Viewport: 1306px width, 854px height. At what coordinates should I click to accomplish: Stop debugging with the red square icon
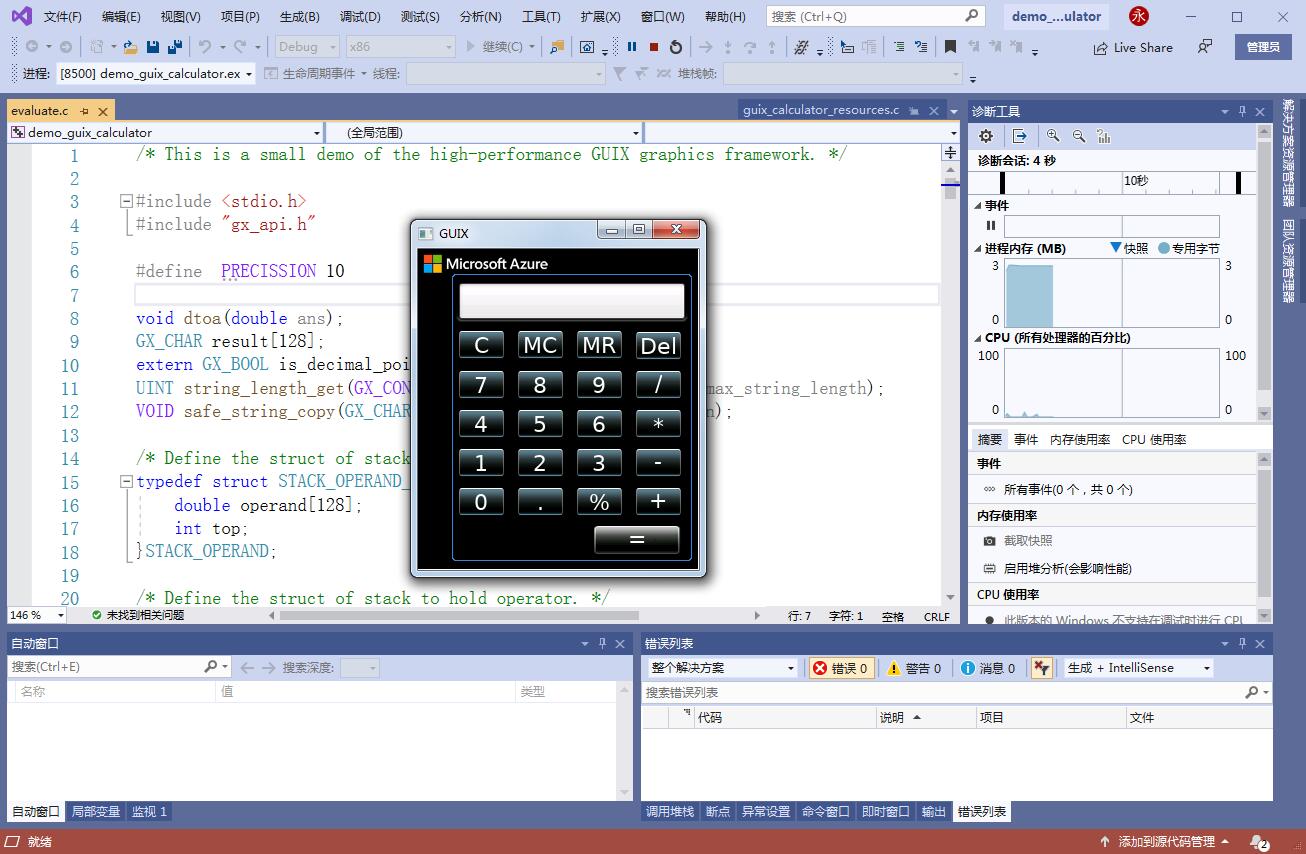pyautogui.click(x=653, y=47)
